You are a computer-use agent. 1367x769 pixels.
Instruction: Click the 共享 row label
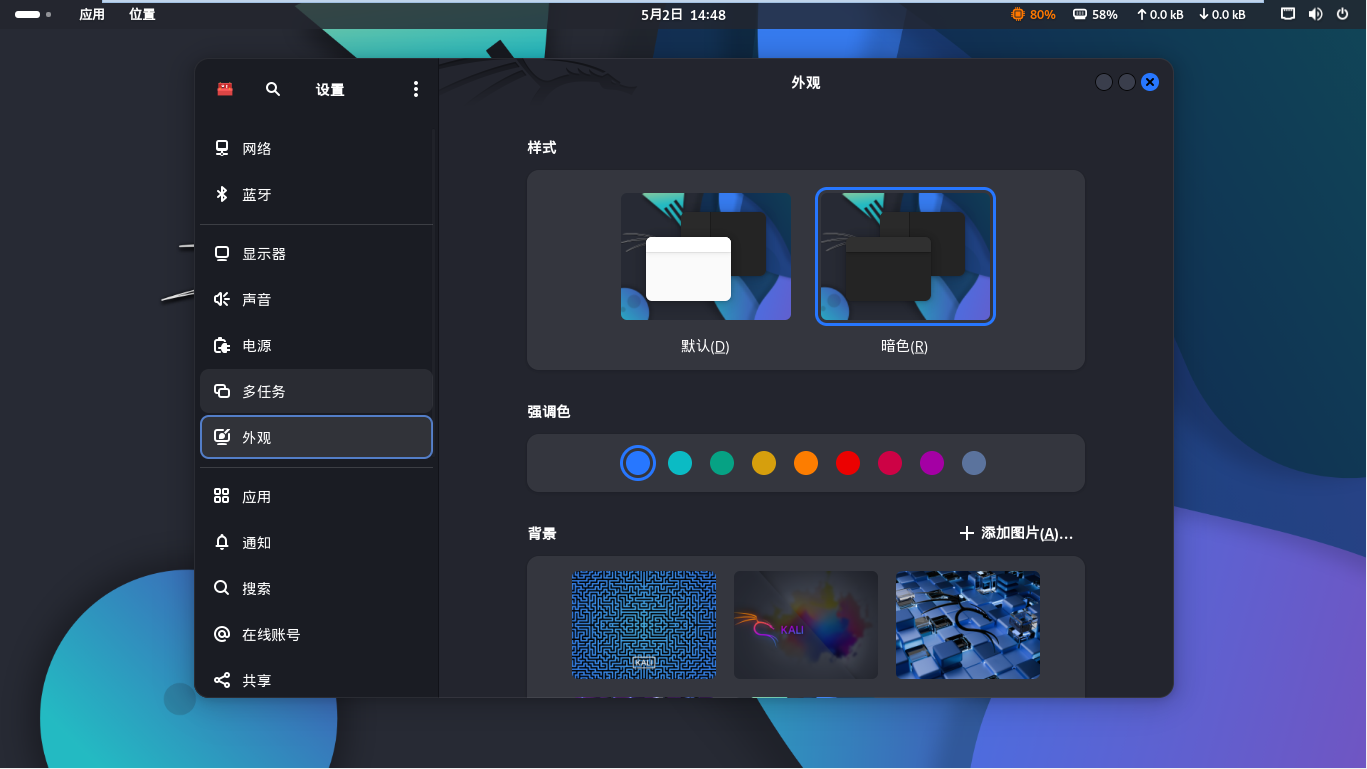pos(257,680)
